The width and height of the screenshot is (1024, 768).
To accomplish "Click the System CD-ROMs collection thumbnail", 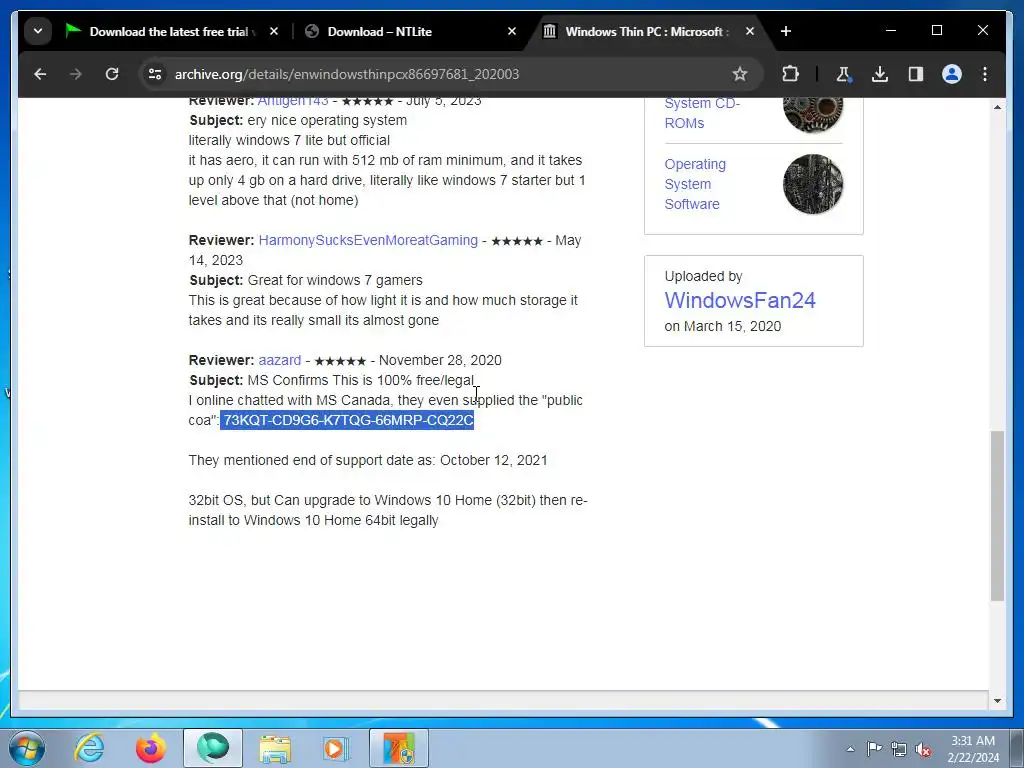I will point(813,114).
